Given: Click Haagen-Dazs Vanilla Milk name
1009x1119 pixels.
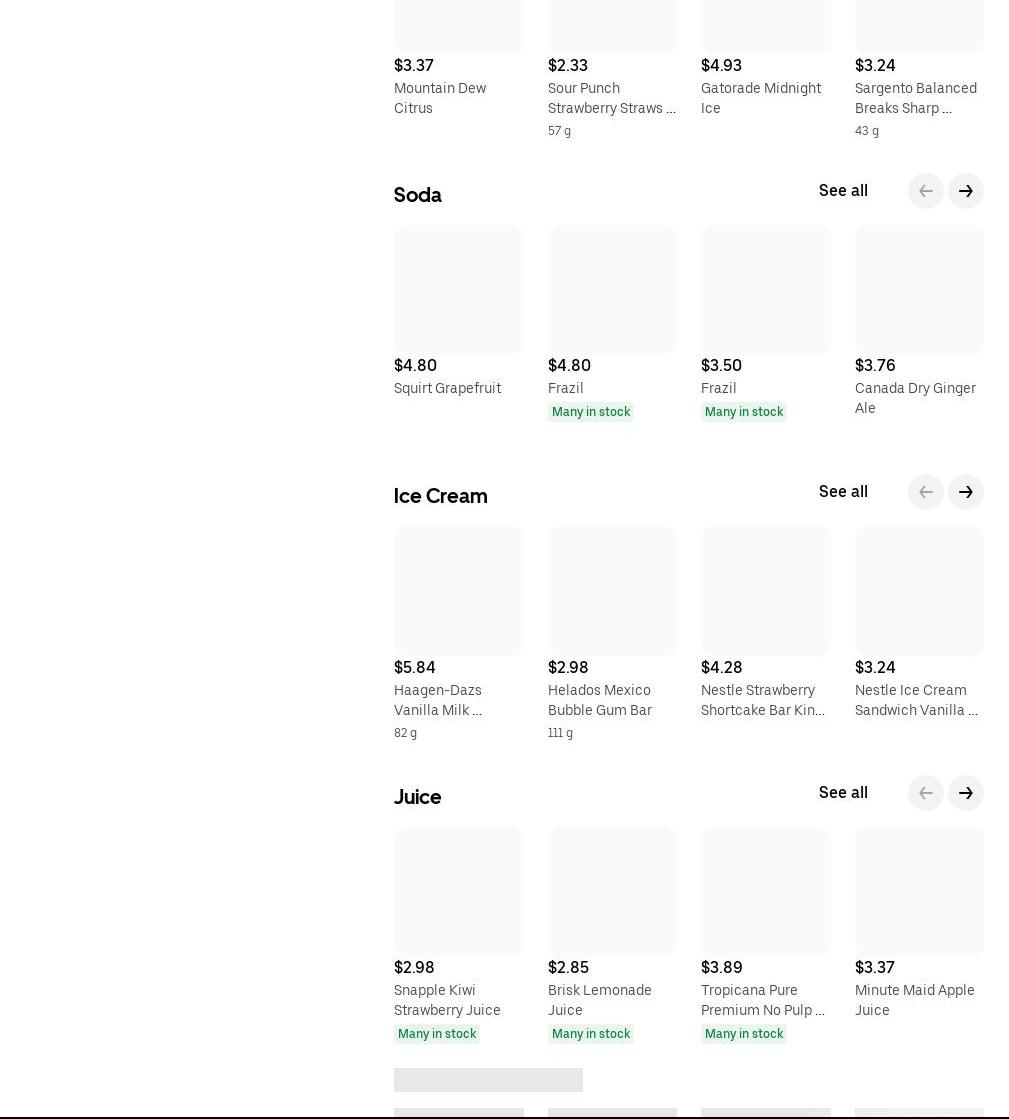Looking at the screenshot, I should [437, 700].
